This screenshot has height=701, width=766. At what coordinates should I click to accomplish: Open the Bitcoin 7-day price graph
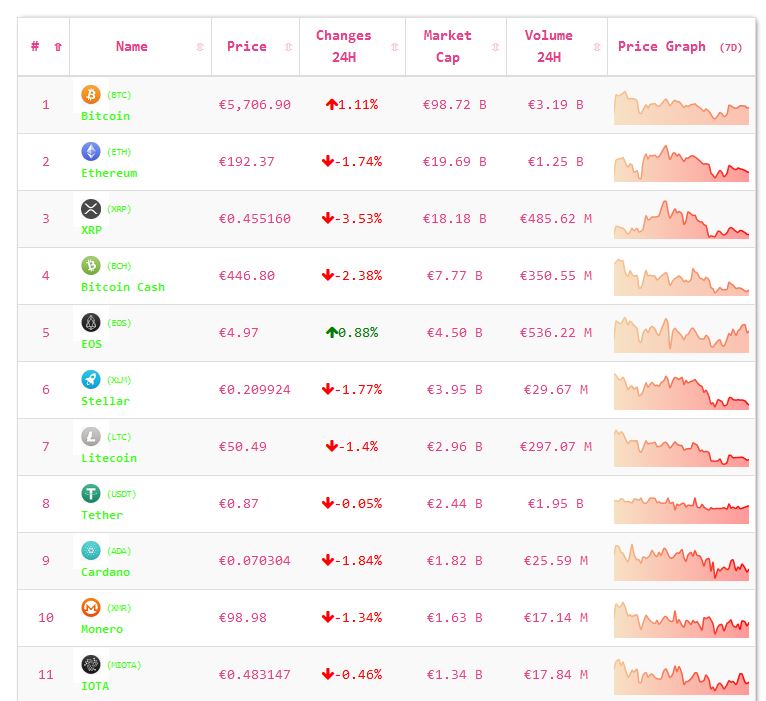coord(681,106)
